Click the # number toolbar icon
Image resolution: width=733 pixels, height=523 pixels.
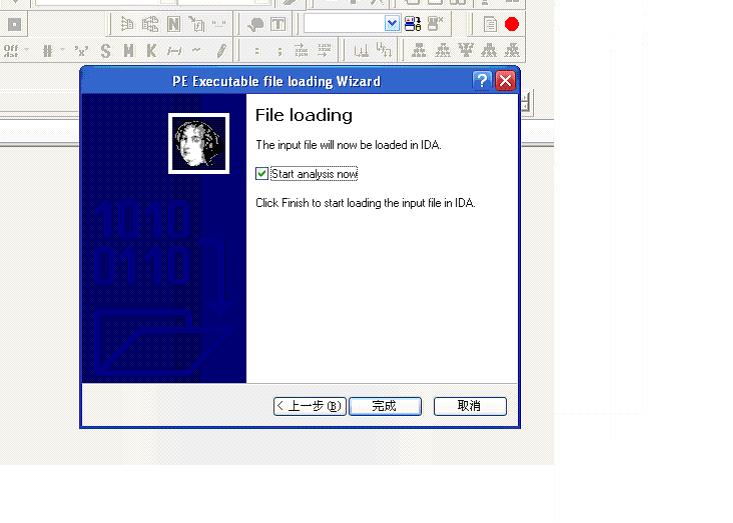click(47, 50)
